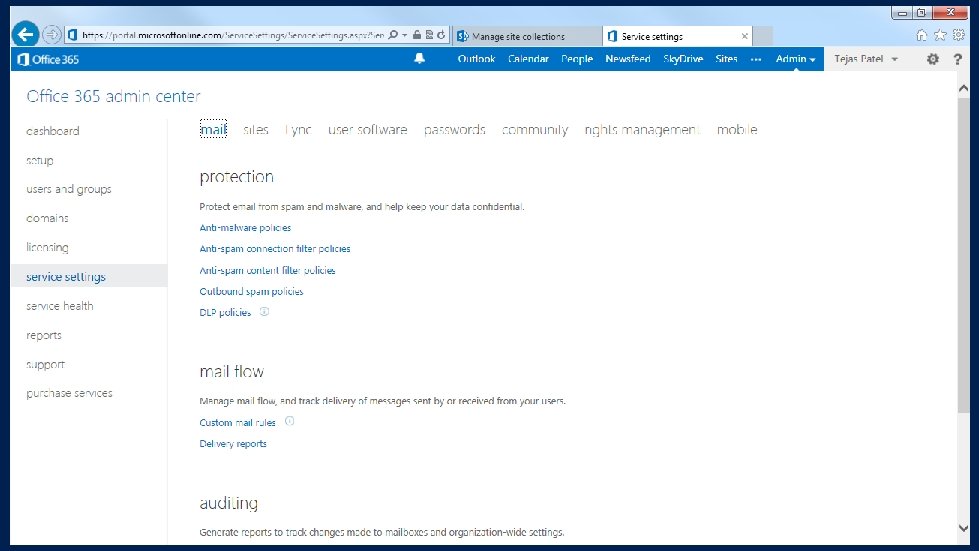Select the mail tab
Viewport: 979px width, 551px height.
(x=213, y=129)
